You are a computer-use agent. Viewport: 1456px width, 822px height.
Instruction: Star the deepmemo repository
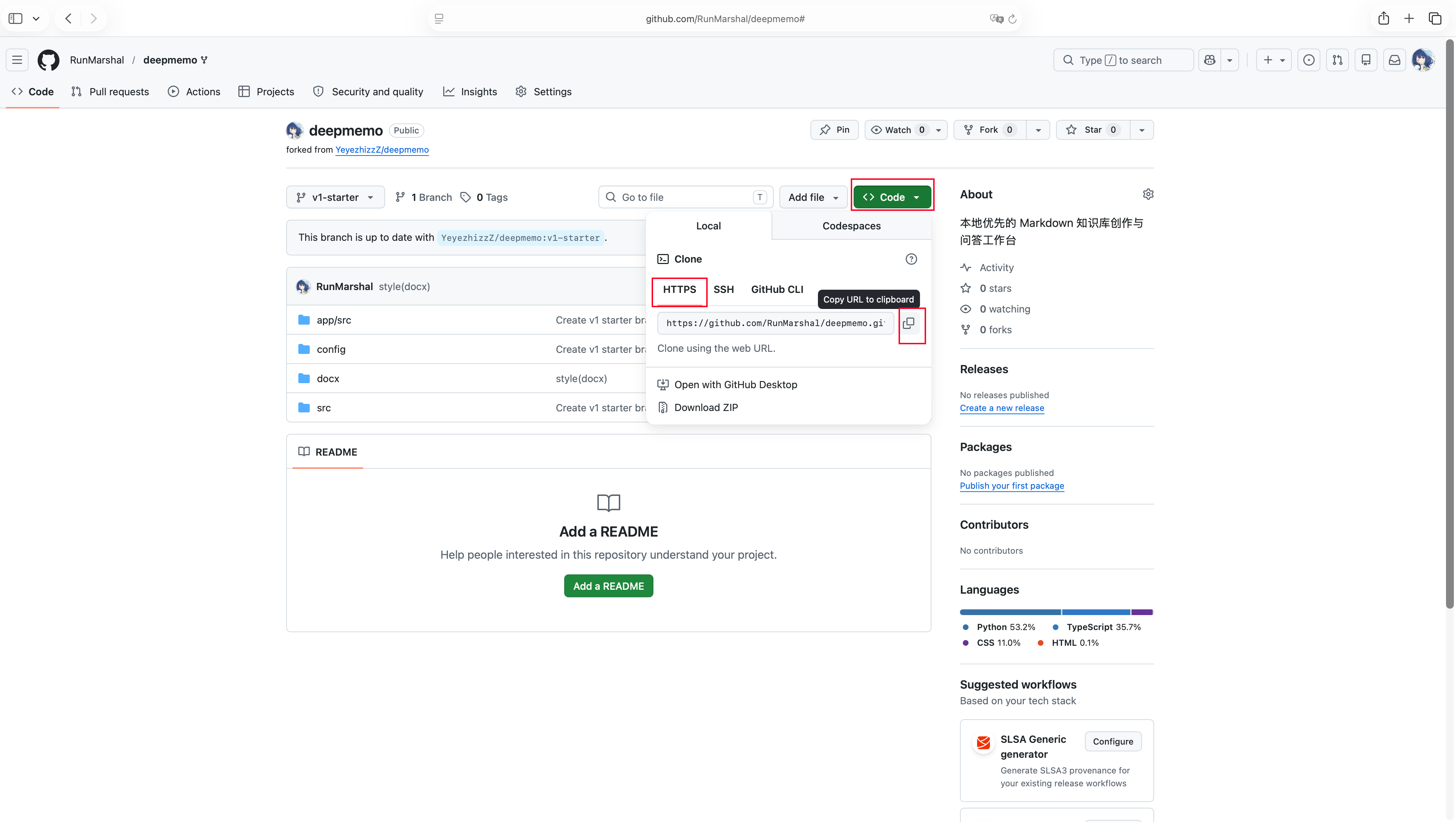(x=1093, y=130)
